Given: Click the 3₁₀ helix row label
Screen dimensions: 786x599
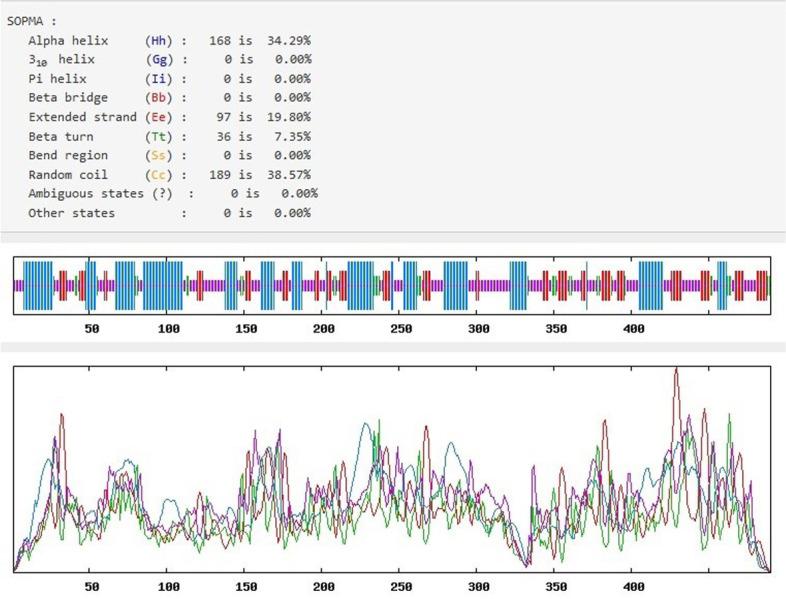Looking at the screenshot, I should (61, 59).
